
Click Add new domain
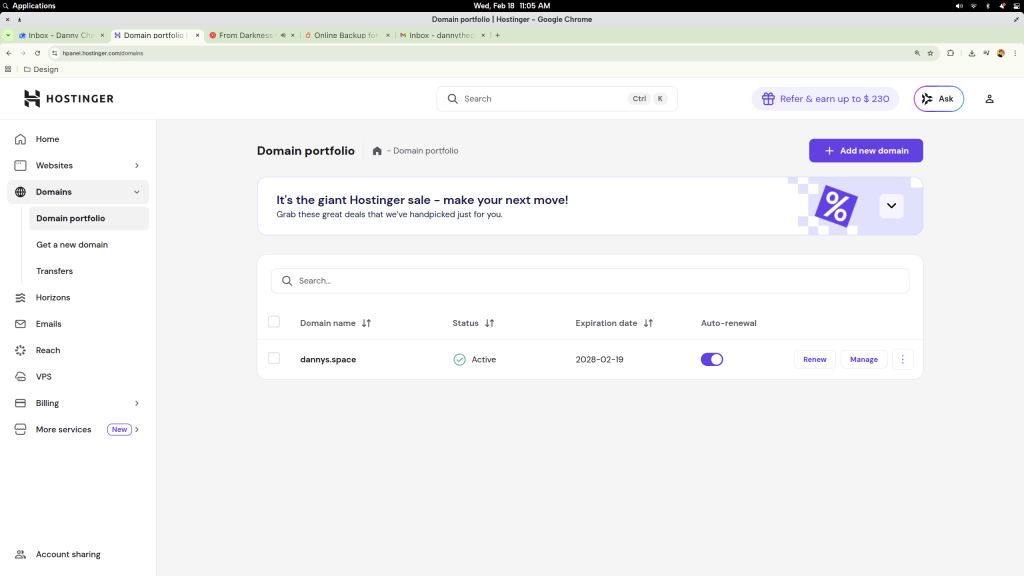click(865, 150)
